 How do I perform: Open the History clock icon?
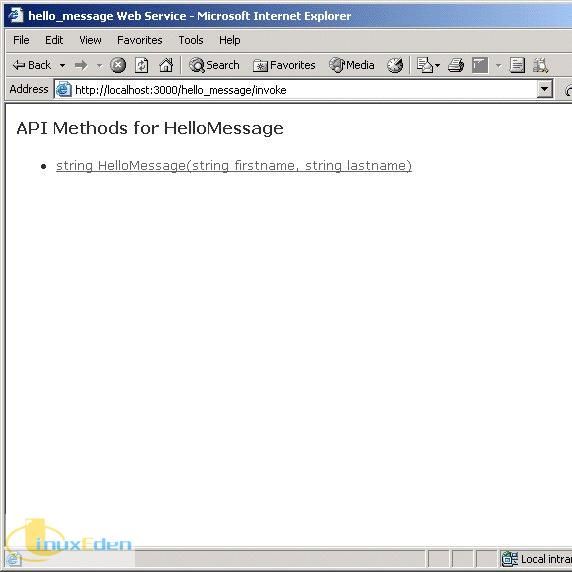click(x=395, y=66)
